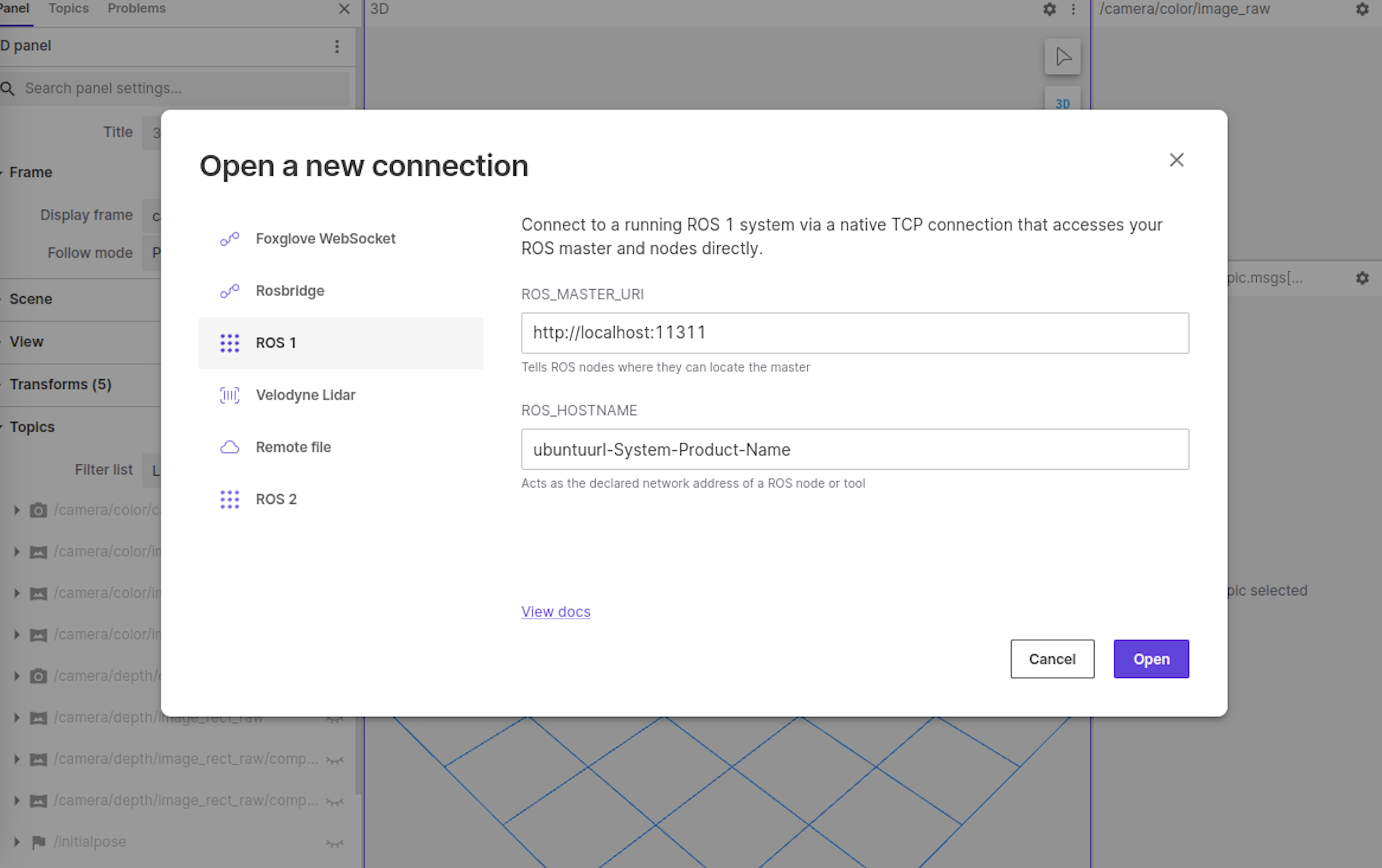Choose the ROS 2 connection option
1382x868 pixels.
(276, 499)
